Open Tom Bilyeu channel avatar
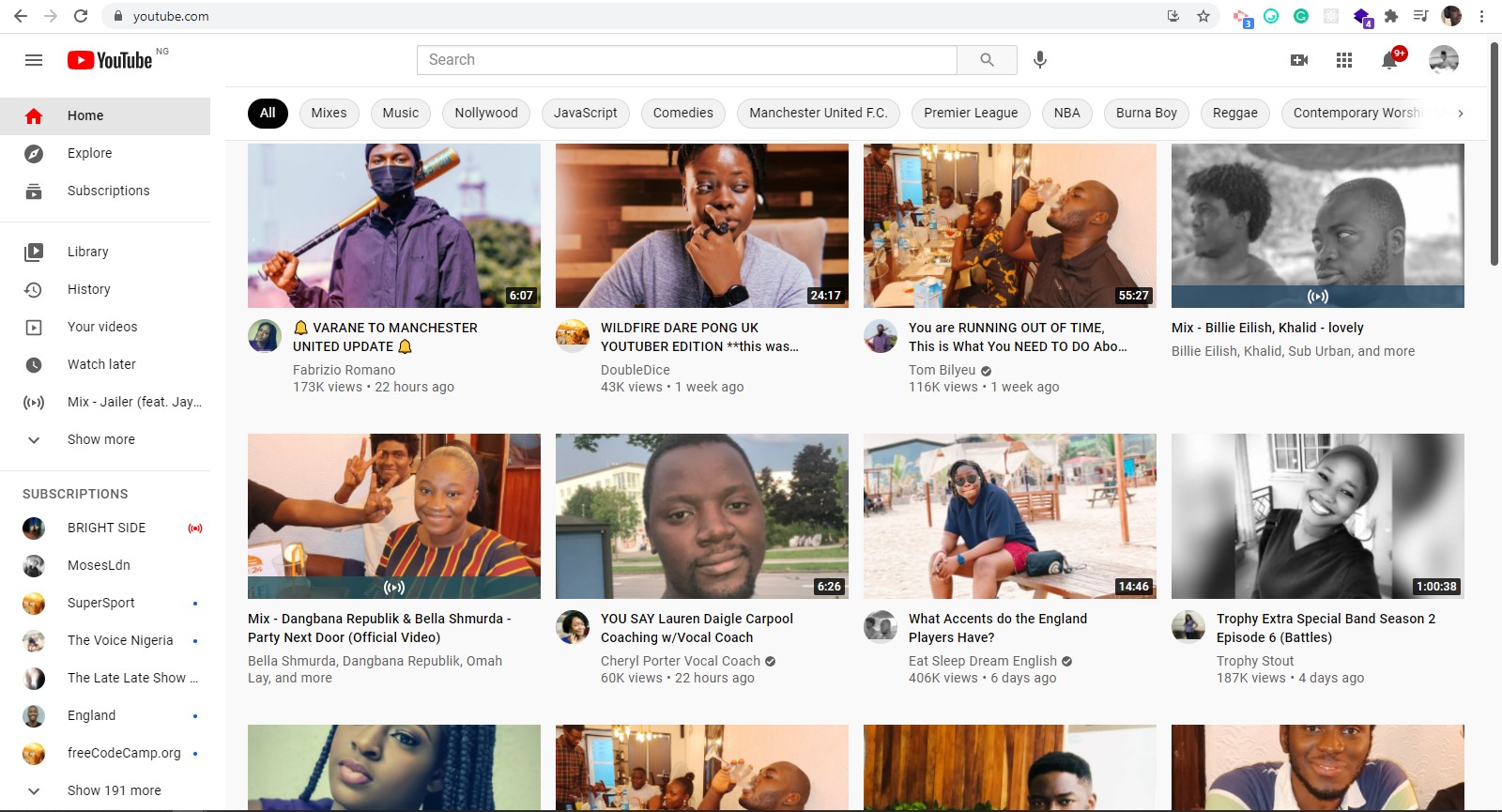Screen dimensions: 1502x812 [881, 336]
